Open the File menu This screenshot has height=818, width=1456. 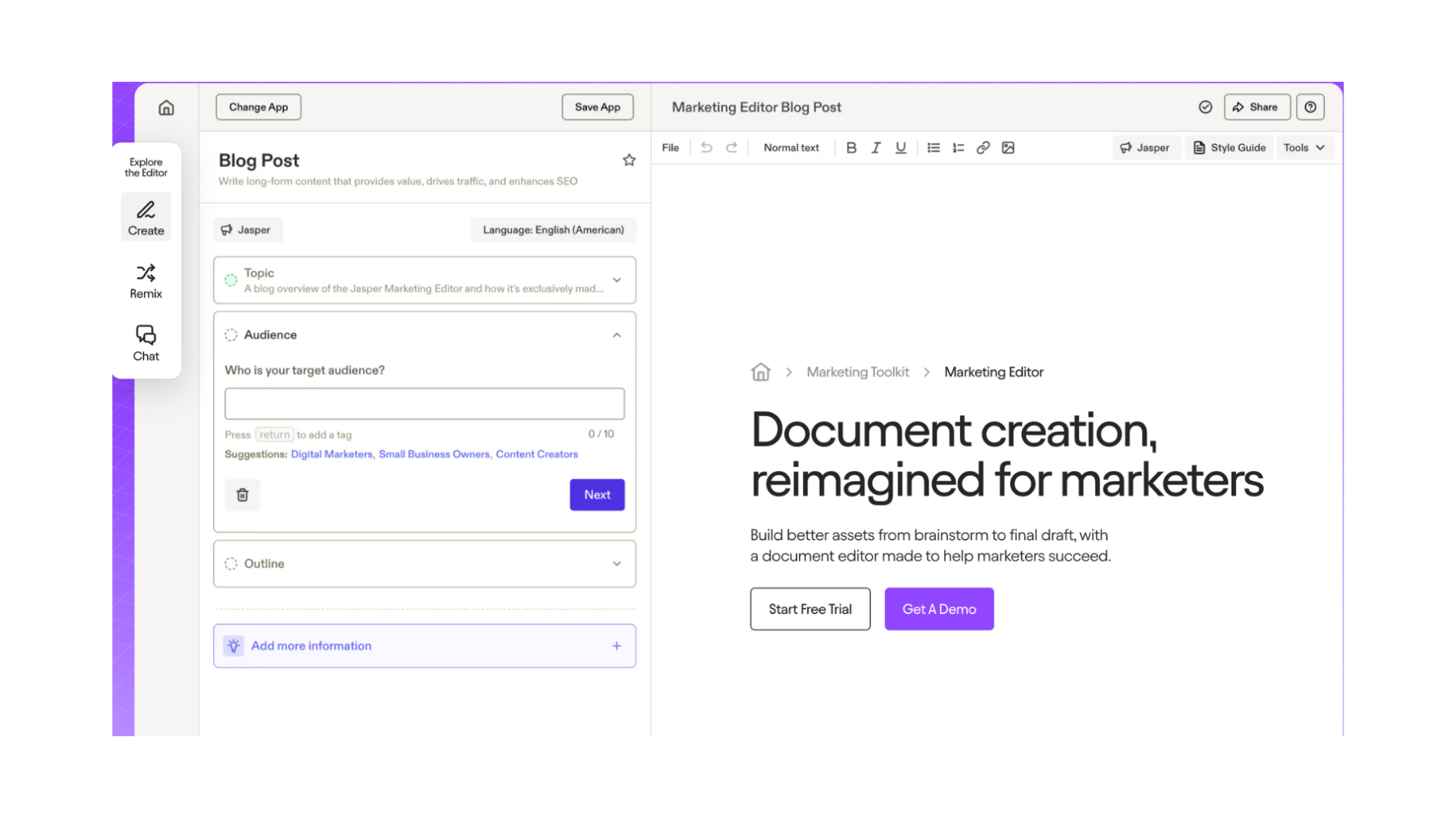click(x=670, y=148)
